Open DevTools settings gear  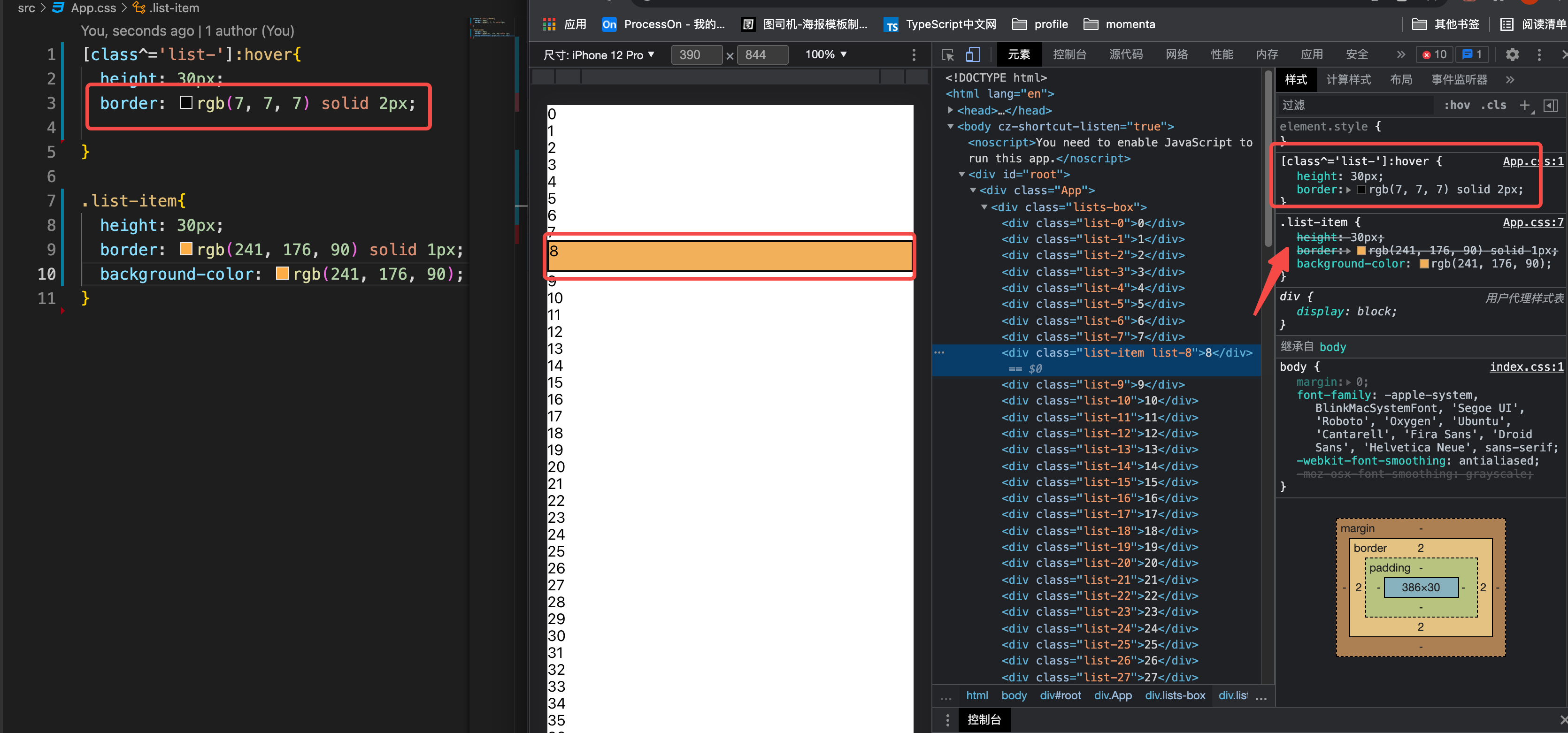[1512, 55]
